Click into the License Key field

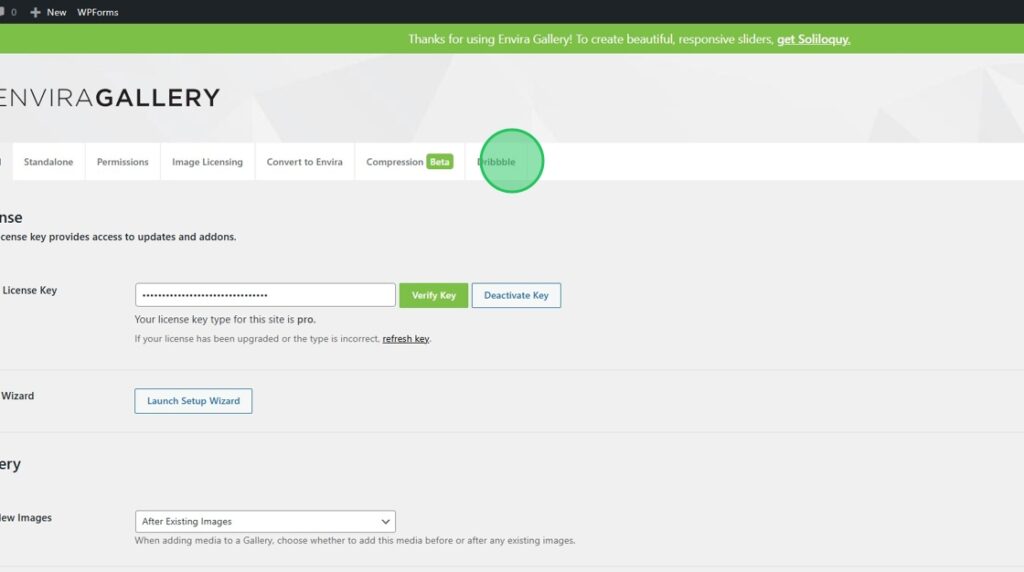click(x=265, y=295)
